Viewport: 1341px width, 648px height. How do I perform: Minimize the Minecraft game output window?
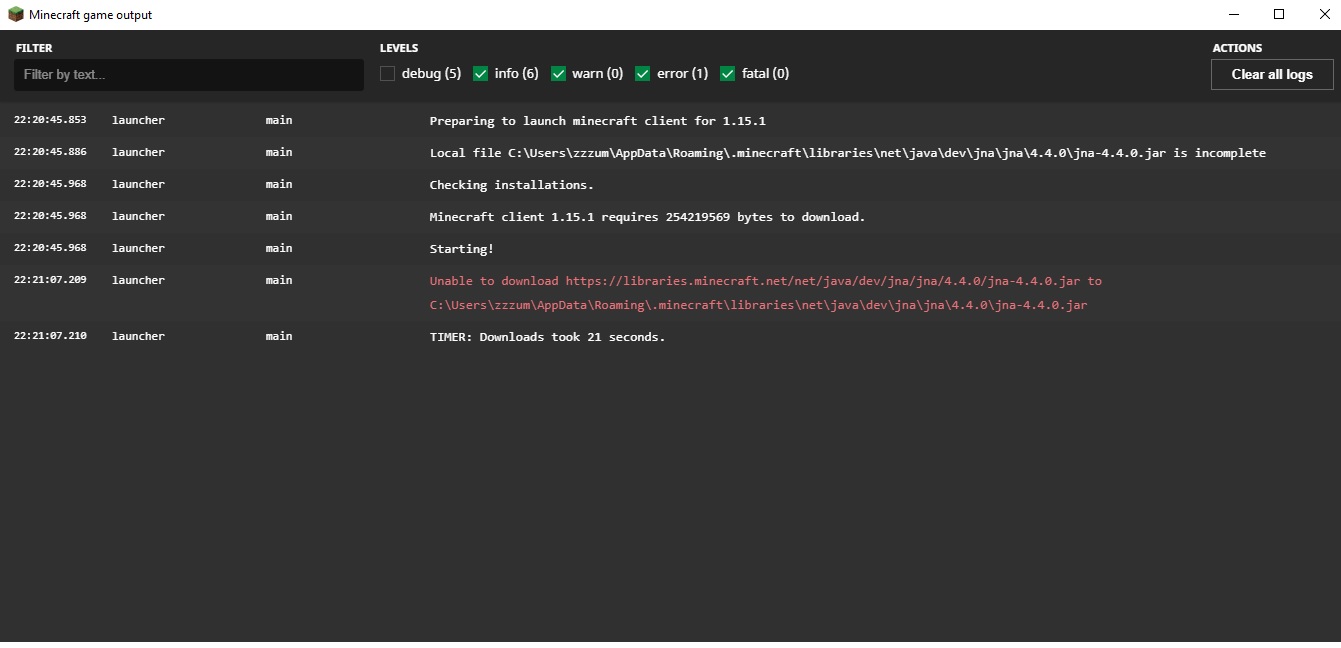pyautogui.click(x=1233, y=15)
